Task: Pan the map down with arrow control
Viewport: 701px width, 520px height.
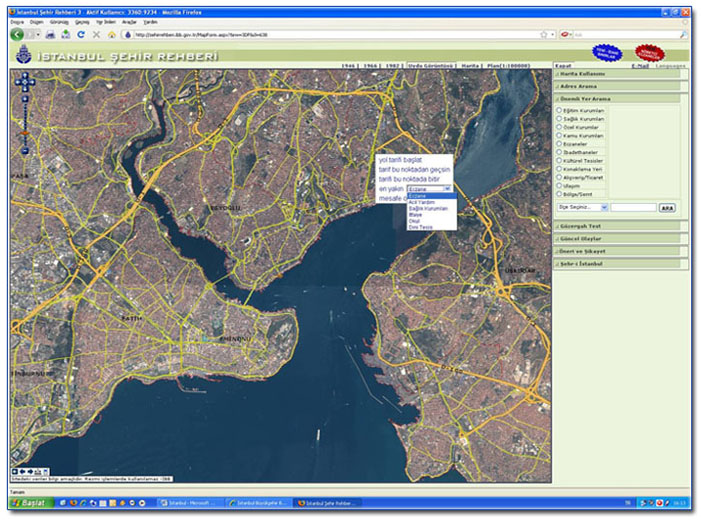Action: pos(25,89)
